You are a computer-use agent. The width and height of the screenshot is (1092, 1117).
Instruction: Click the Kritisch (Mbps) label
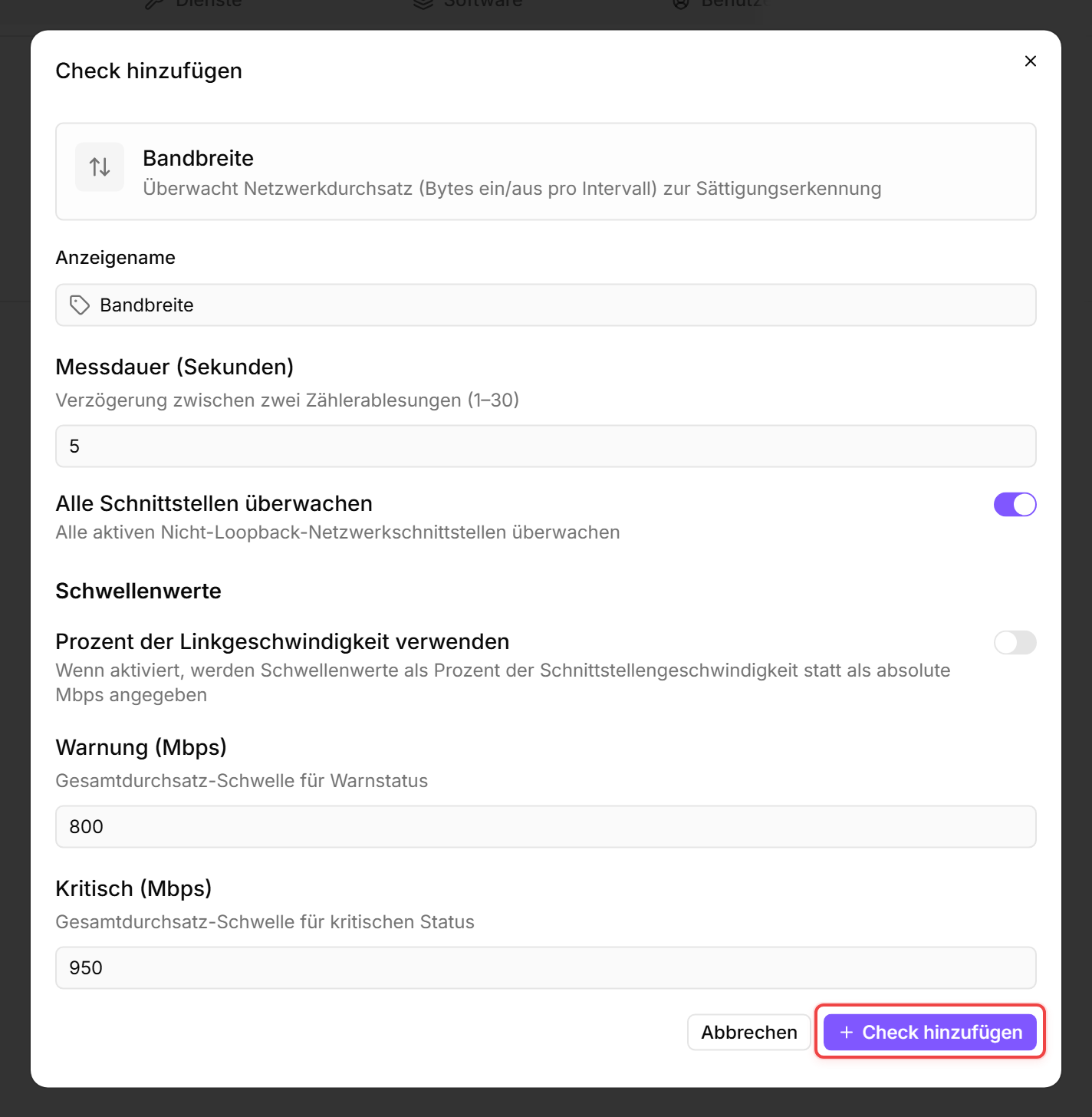[133, 889]
